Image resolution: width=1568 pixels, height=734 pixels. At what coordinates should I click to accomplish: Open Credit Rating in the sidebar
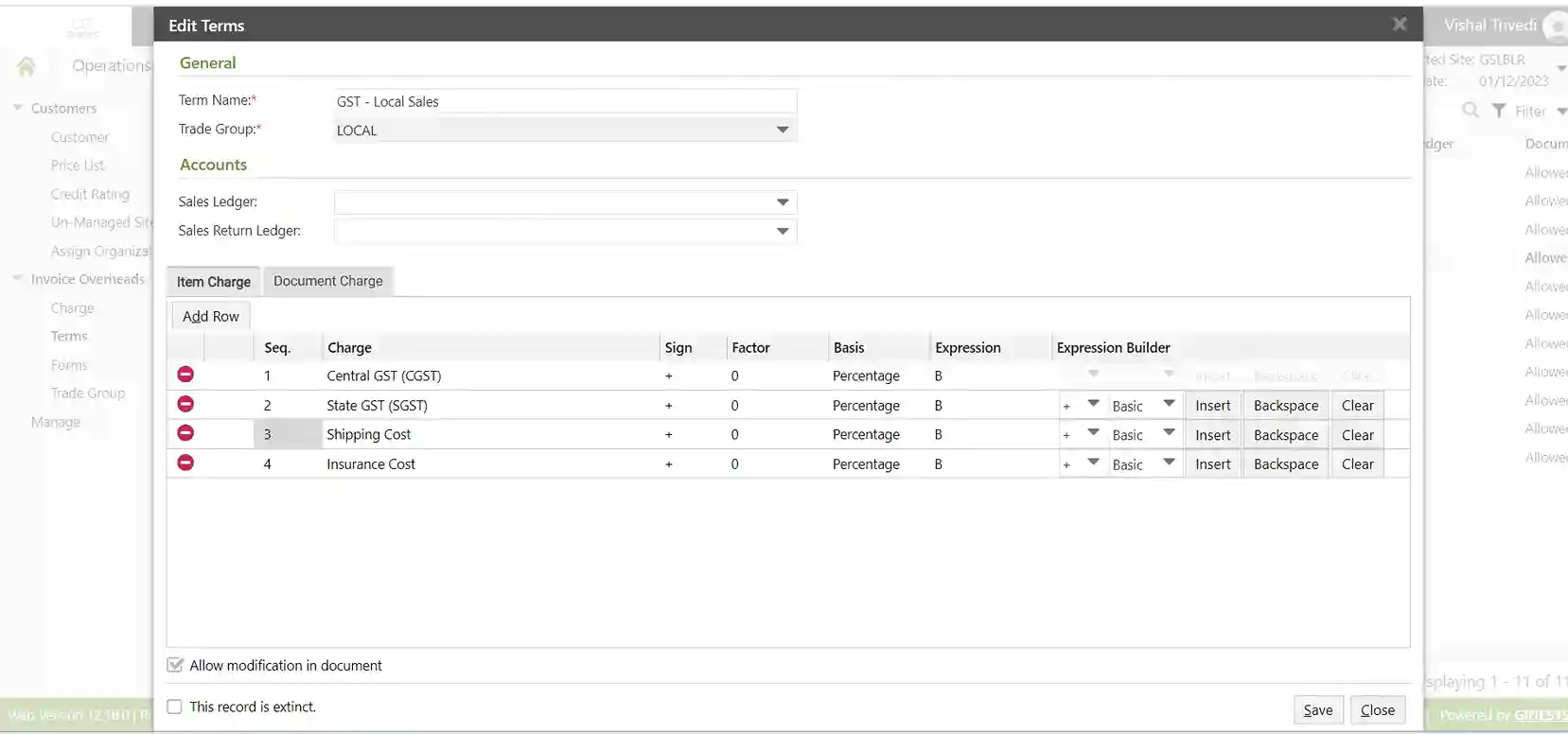pyautogui.click(x=90, y=194)
